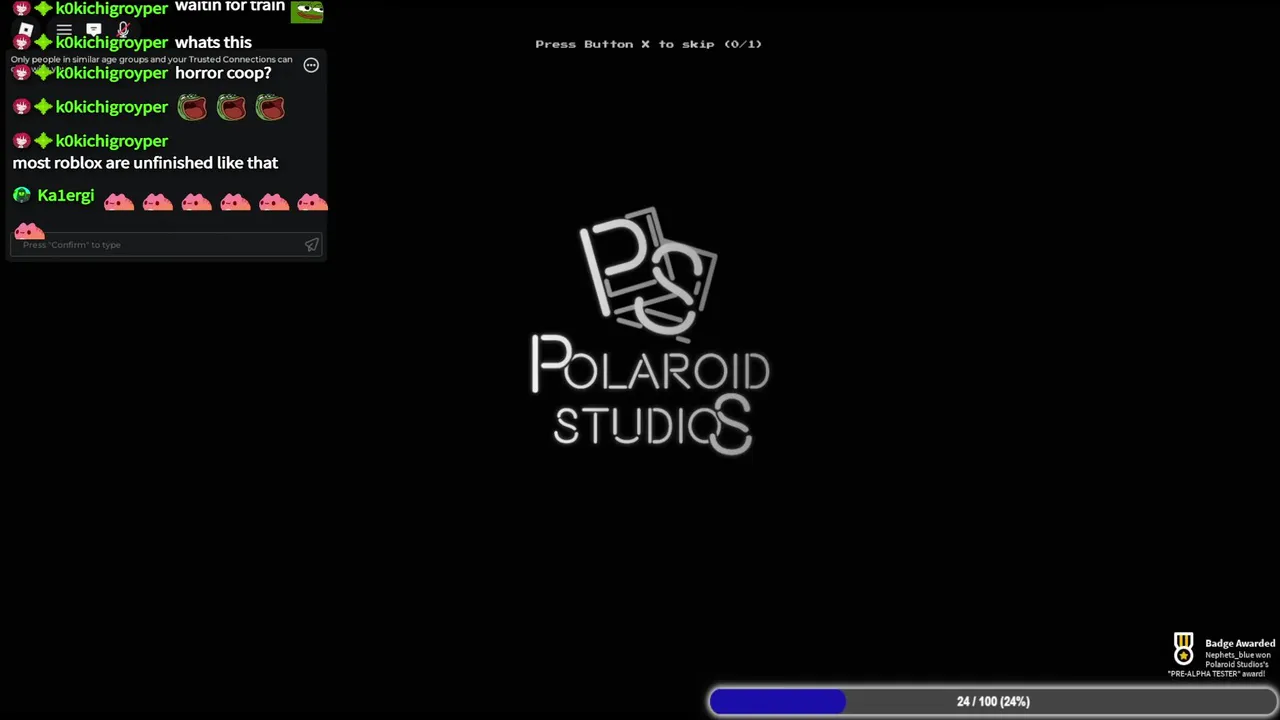Unmute the crossed-out microphone

pos(123,30)
